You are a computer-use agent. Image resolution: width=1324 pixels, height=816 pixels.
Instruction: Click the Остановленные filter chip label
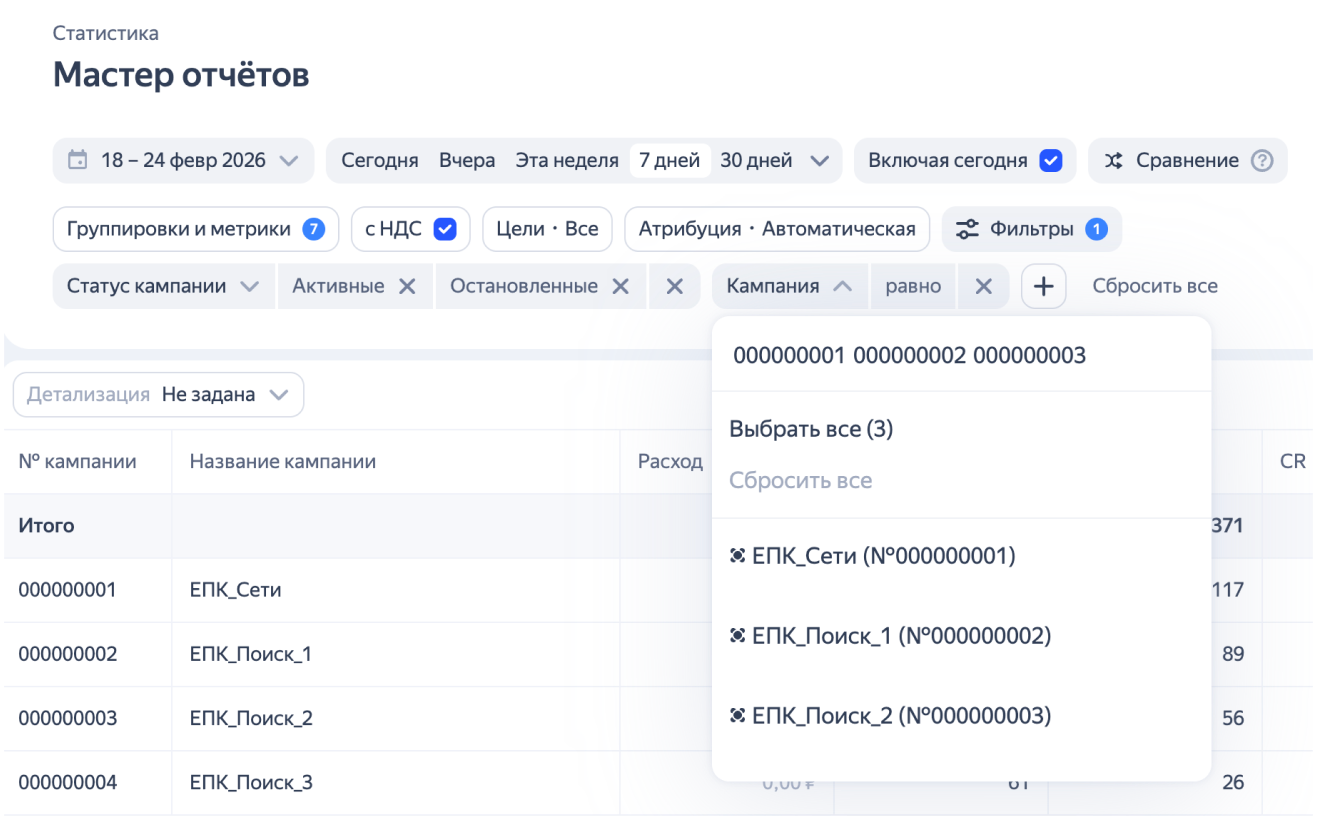(x=524, y=286)
